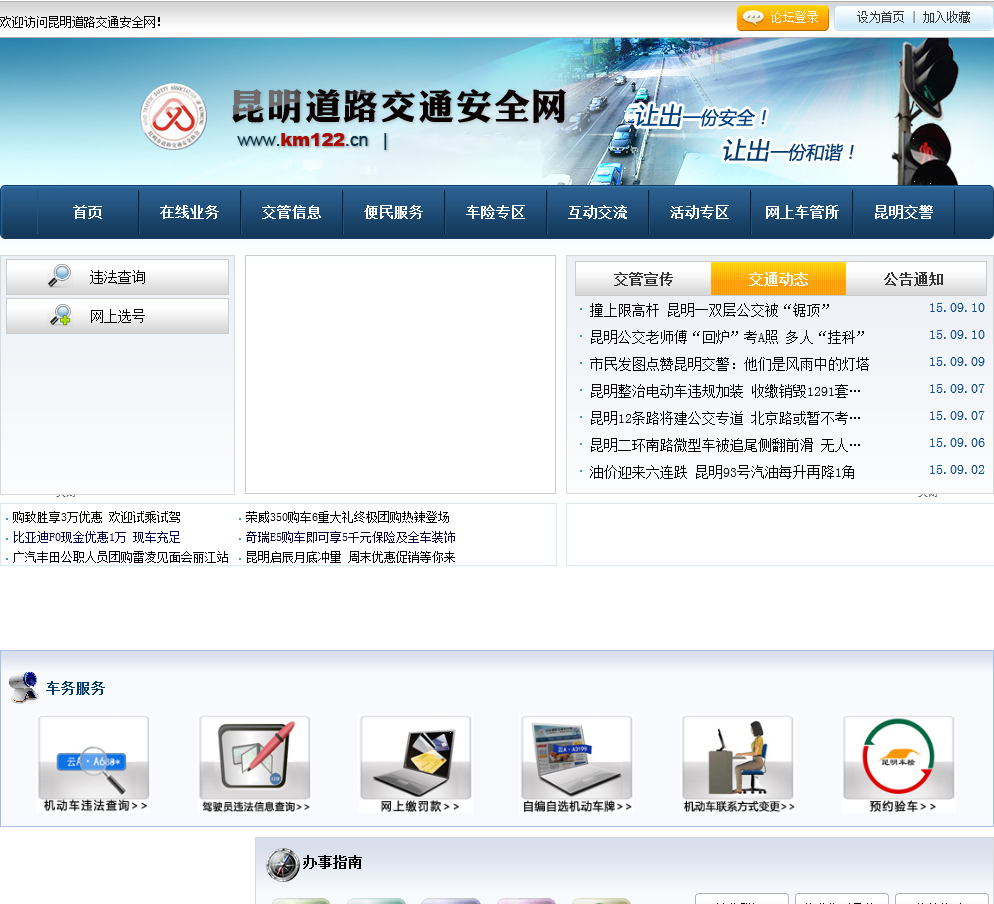Click date 15.09.09 in news list
Viewport: 994px width, 904px height.
click(x=957, y=362)
